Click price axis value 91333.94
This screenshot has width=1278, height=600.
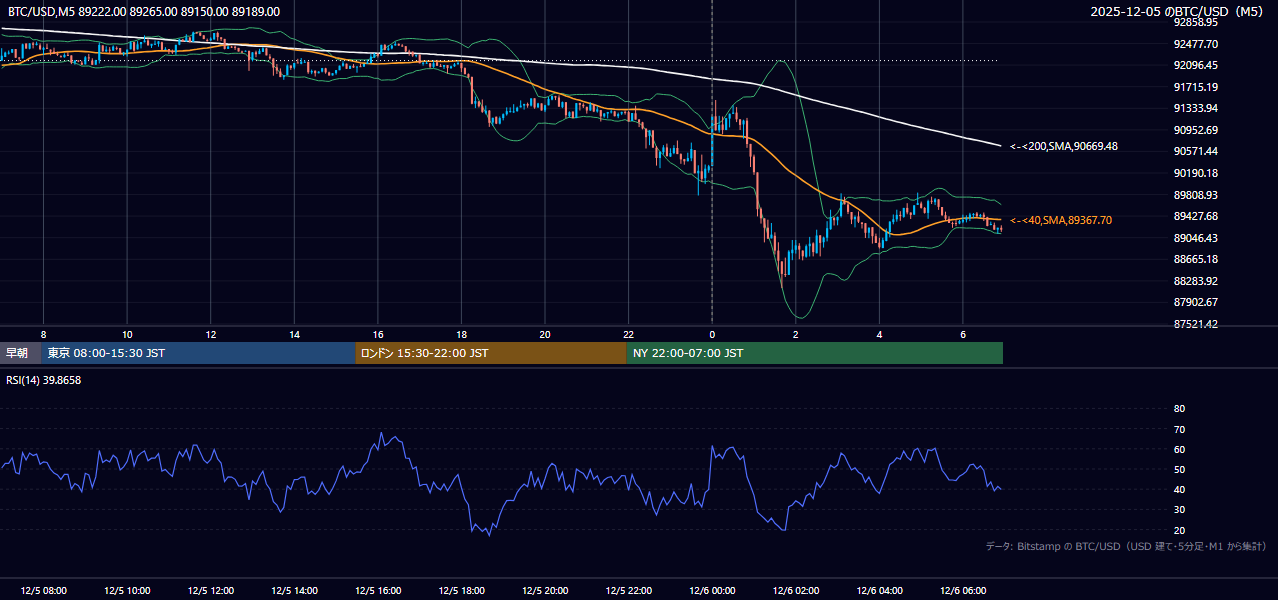click(x=1196, y=108)
